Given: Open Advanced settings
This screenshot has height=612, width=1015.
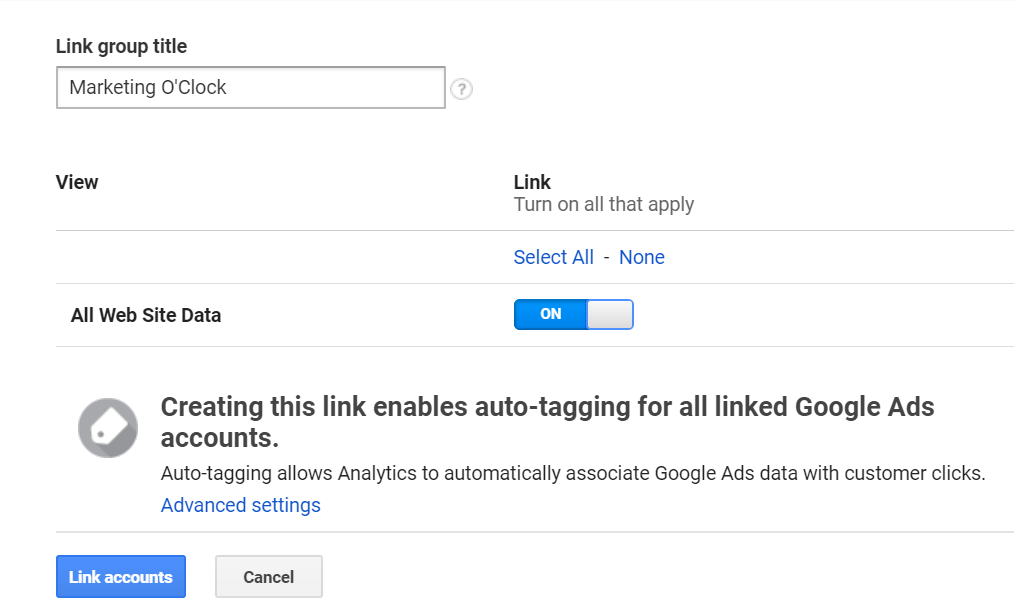Looking at the screenshot, I should point(240,505).
